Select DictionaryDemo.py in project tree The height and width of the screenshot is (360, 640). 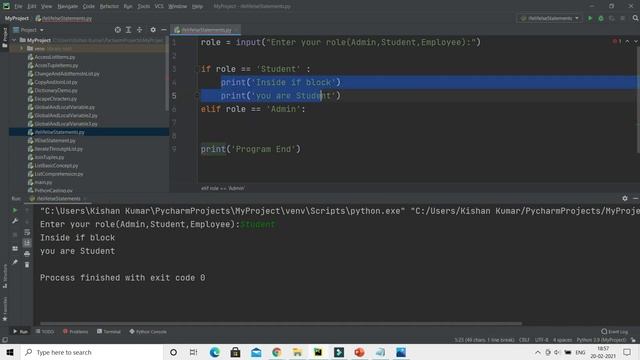56,90
